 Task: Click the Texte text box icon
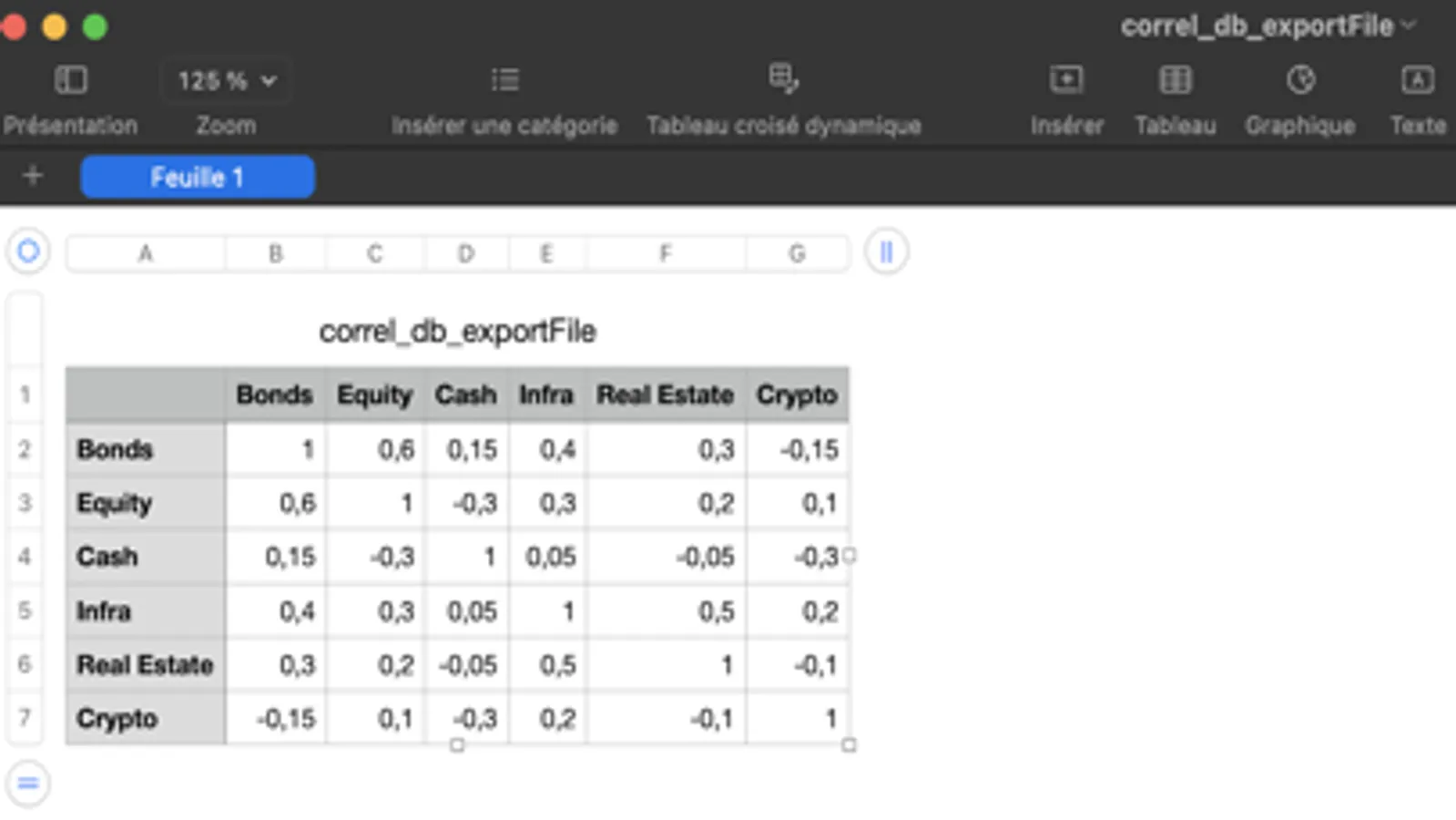pos(1417,80)
